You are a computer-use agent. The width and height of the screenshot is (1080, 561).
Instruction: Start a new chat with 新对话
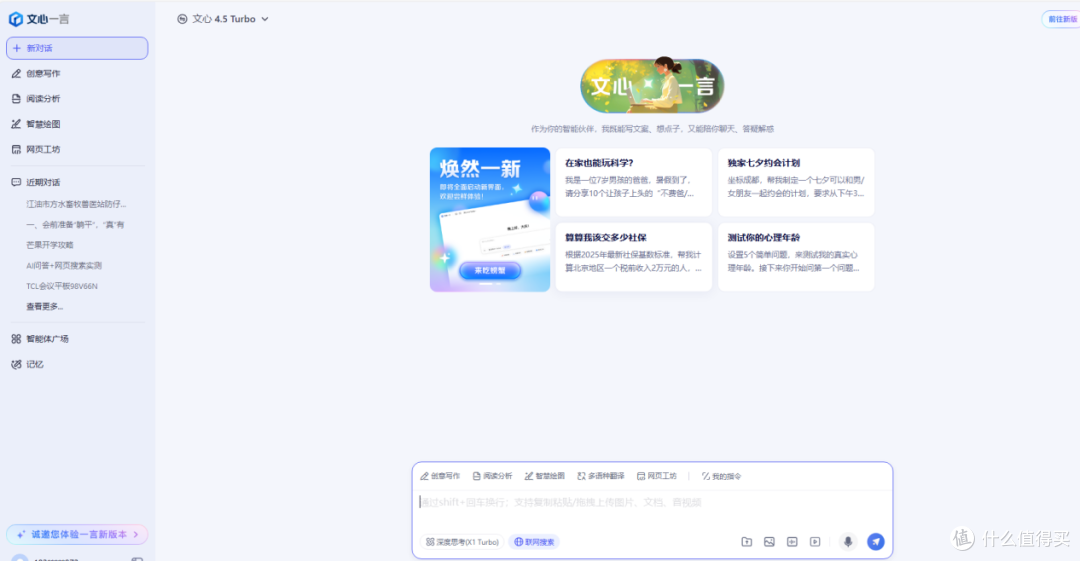point(77,48)
